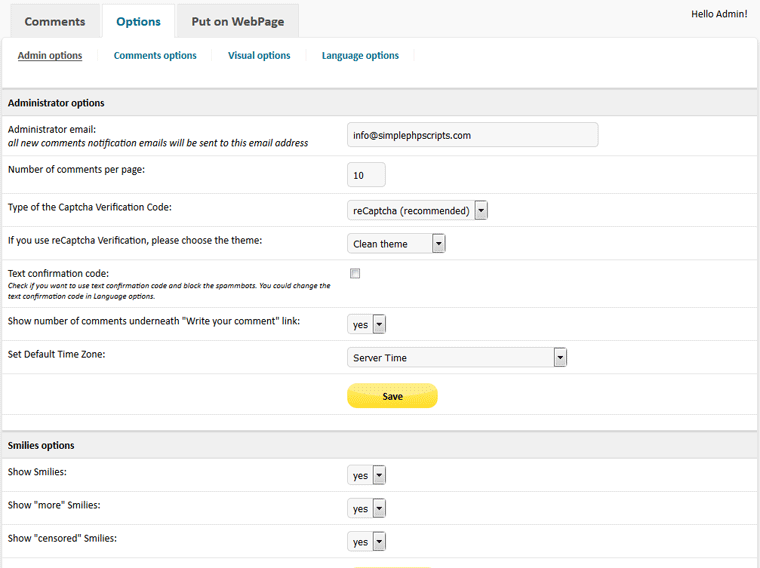Click the Hello Admin! greeting text

pos(719,14)
